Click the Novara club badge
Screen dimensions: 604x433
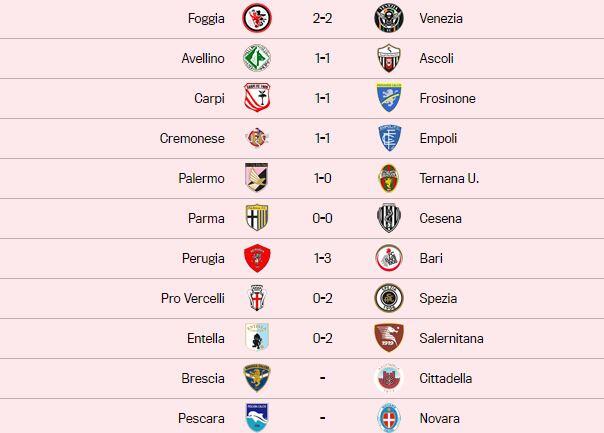[389, 418]
